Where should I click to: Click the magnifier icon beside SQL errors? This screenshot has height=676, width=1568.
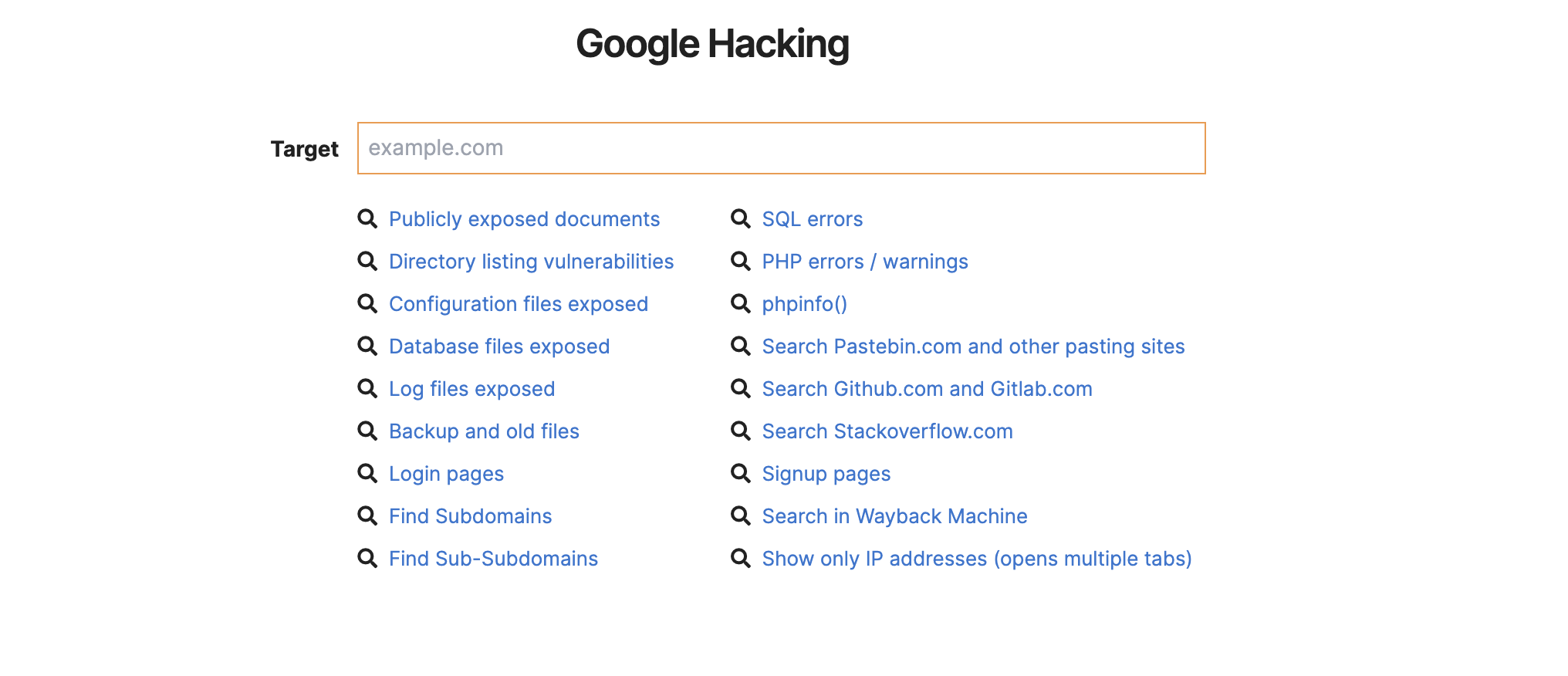740,219
